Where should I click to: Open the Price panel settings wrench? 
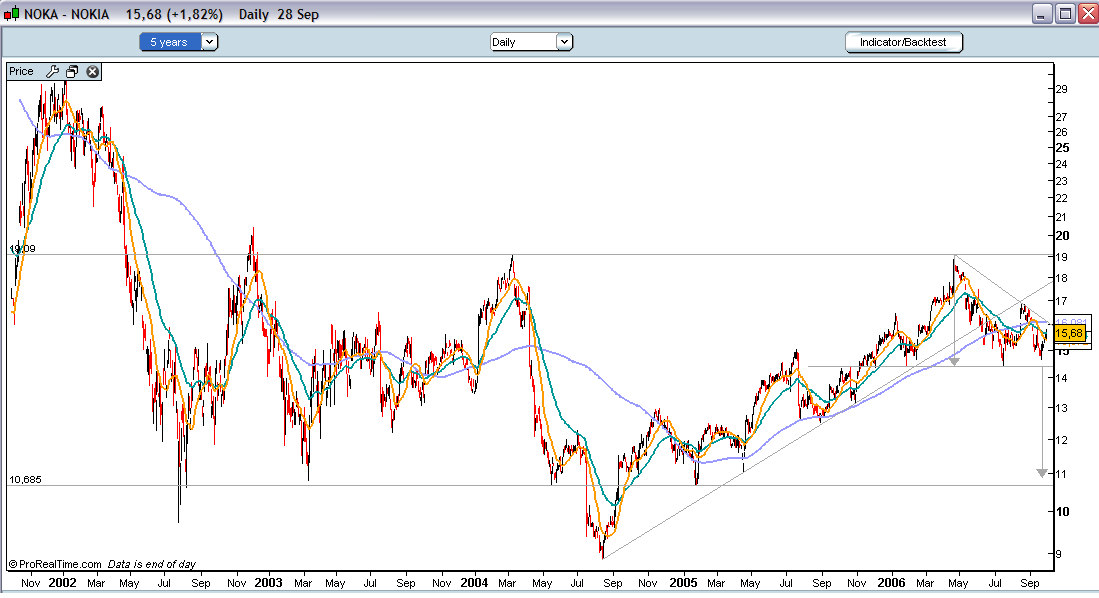(x=53, y=72)
